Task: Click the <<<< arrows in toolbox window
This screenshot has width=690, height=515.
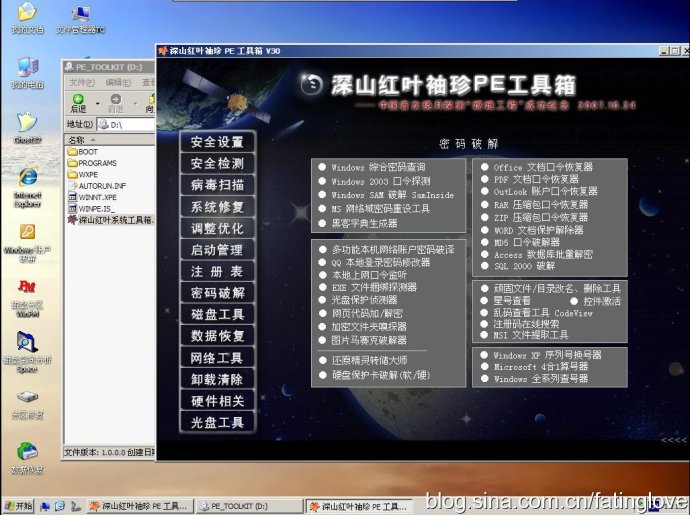Action: (674, 440)
